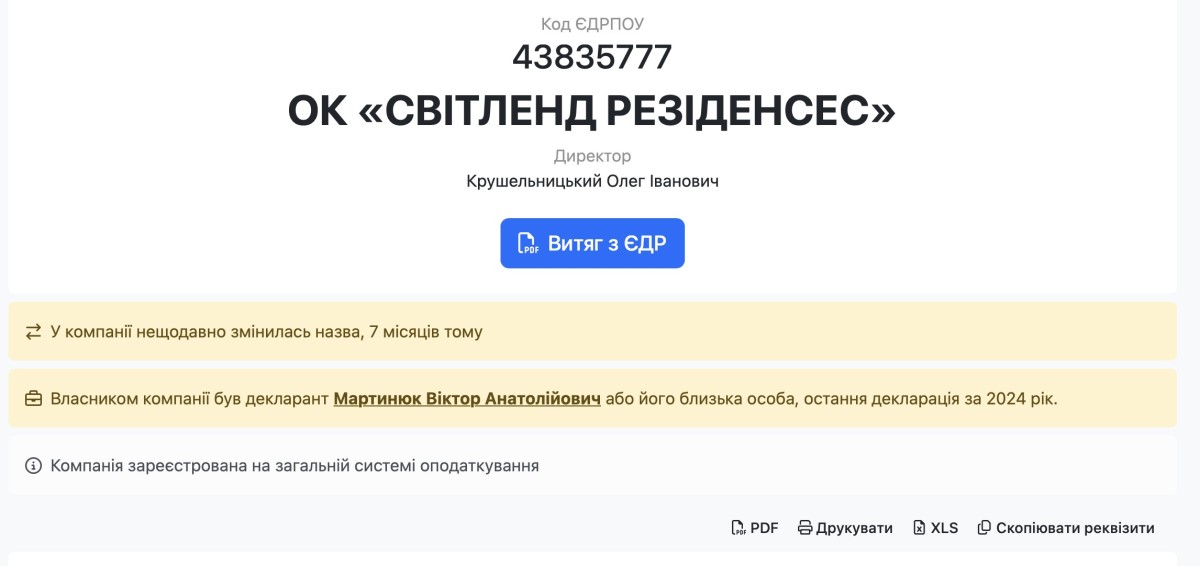Open the Мартинюк Віктор Анатолійович declarant link
1200x566 pixels.
click(x=467, y=399)
